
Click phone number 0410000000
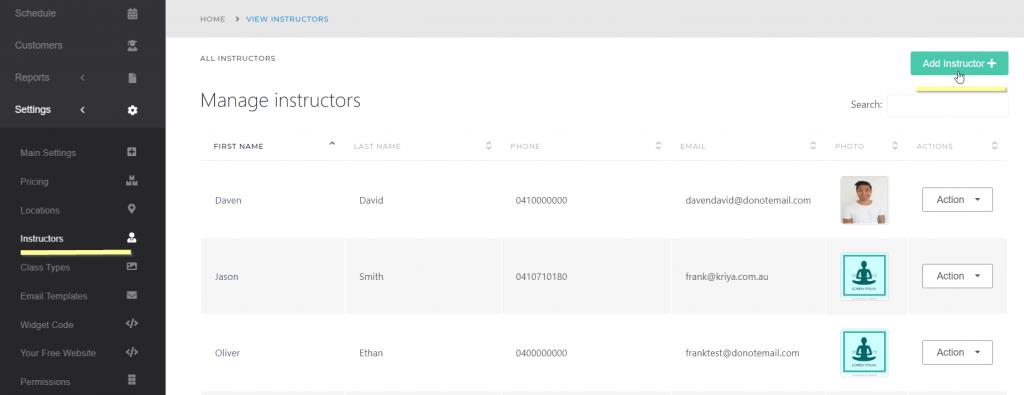pyautogui.click(x=541, y=200)
